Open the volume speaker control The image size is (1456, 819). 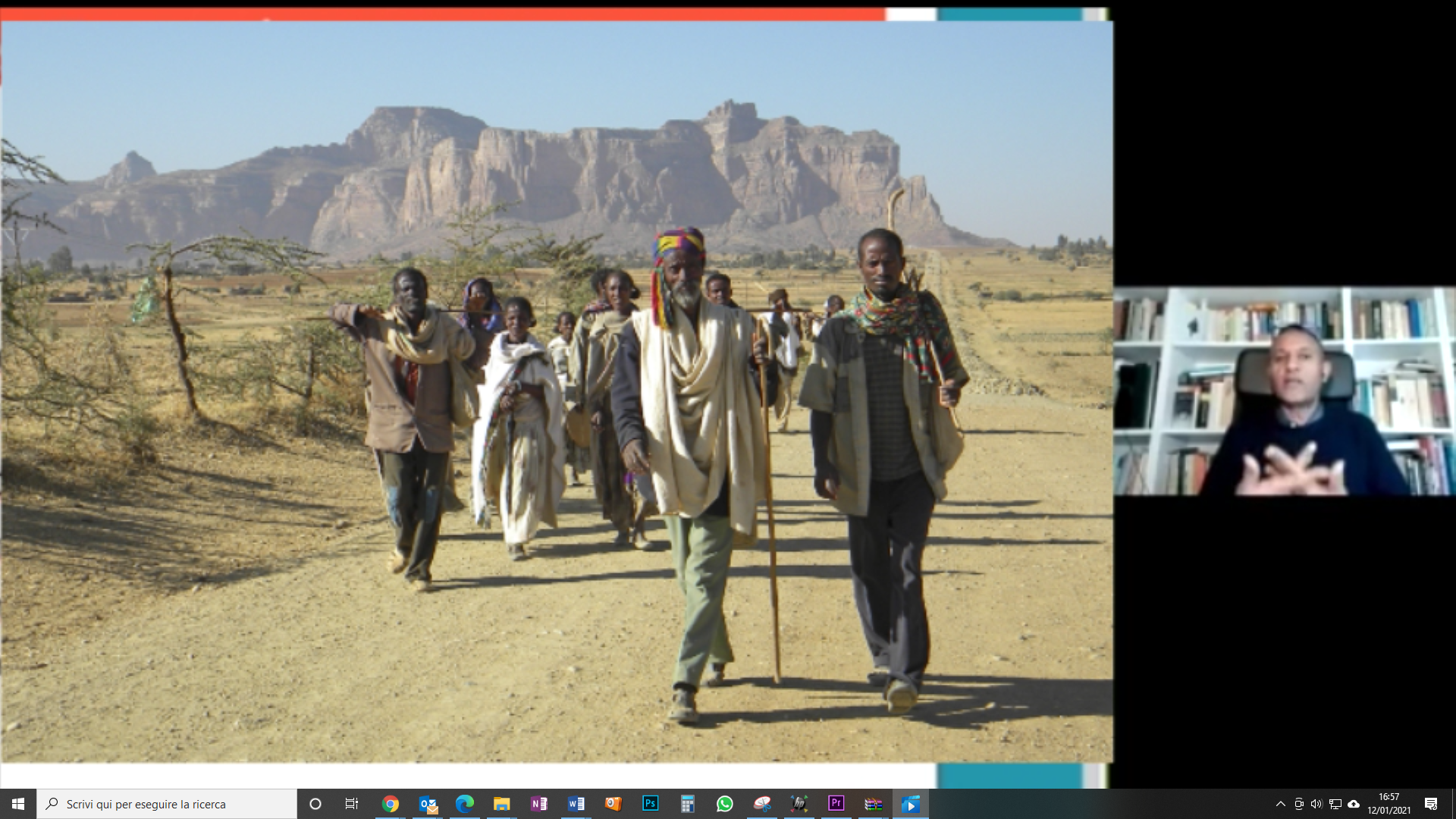(1316, 804)
